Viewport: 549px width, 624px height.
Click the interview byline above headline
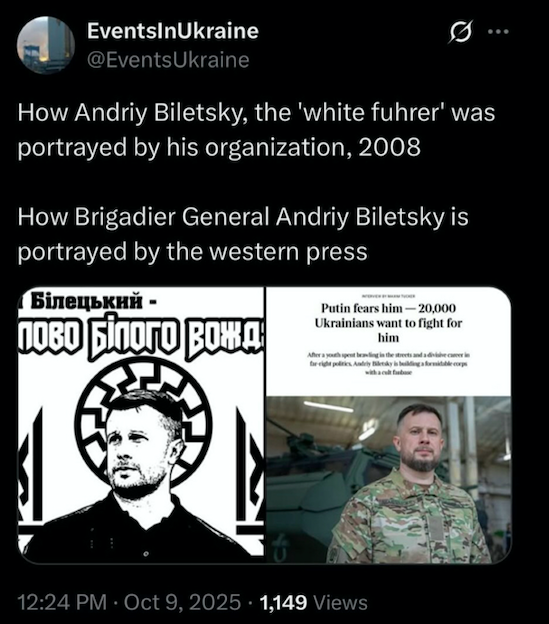[388, 296]
